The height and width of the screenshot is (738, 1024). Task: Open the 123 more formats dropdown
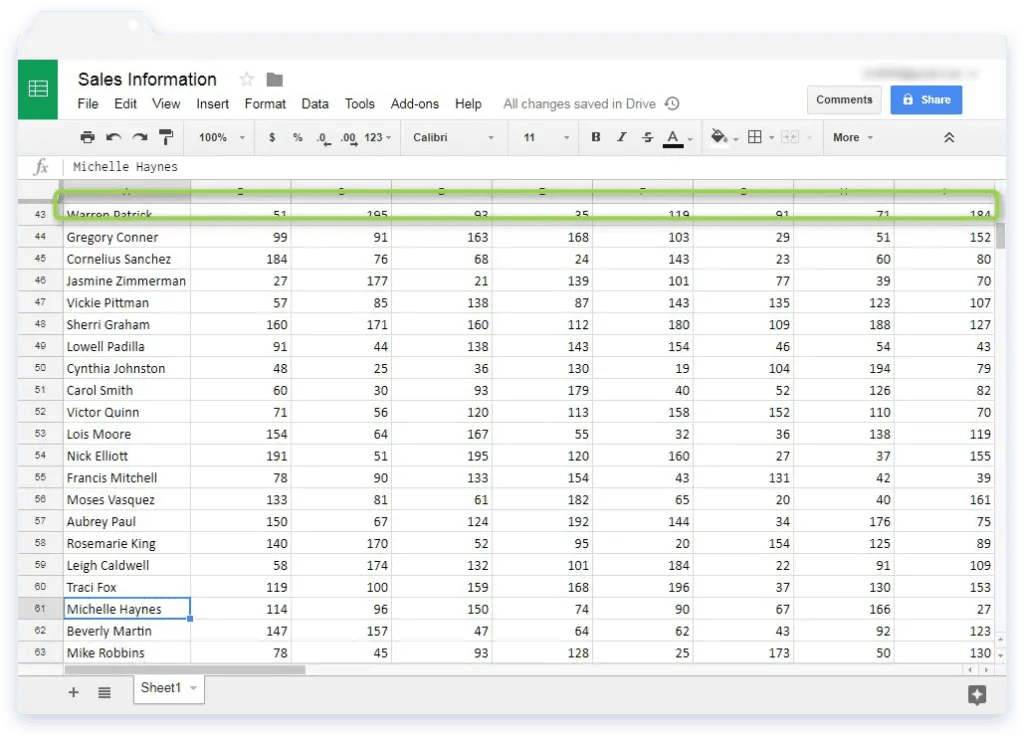point(377,137)
